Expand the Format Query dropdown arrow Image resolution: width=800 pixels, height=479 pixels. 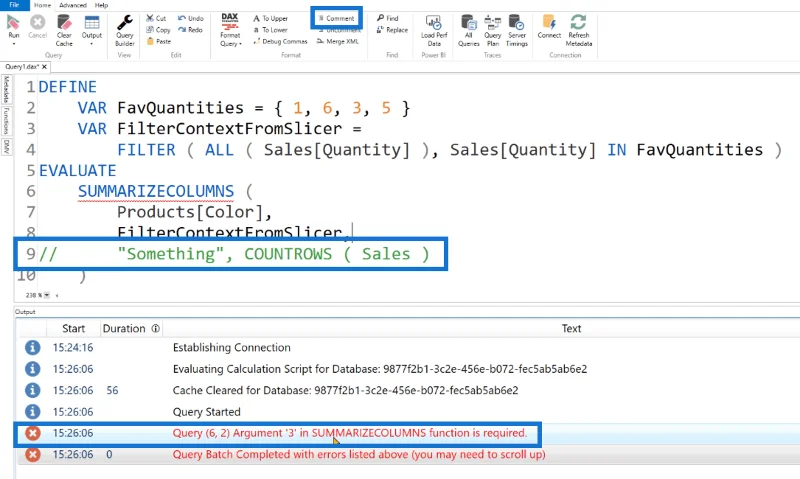240,44
